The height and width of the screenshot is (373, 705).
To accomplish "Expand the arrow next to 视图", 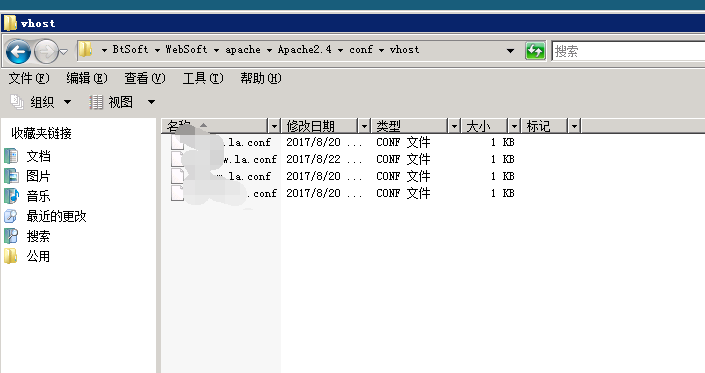I will click(152, 102).
